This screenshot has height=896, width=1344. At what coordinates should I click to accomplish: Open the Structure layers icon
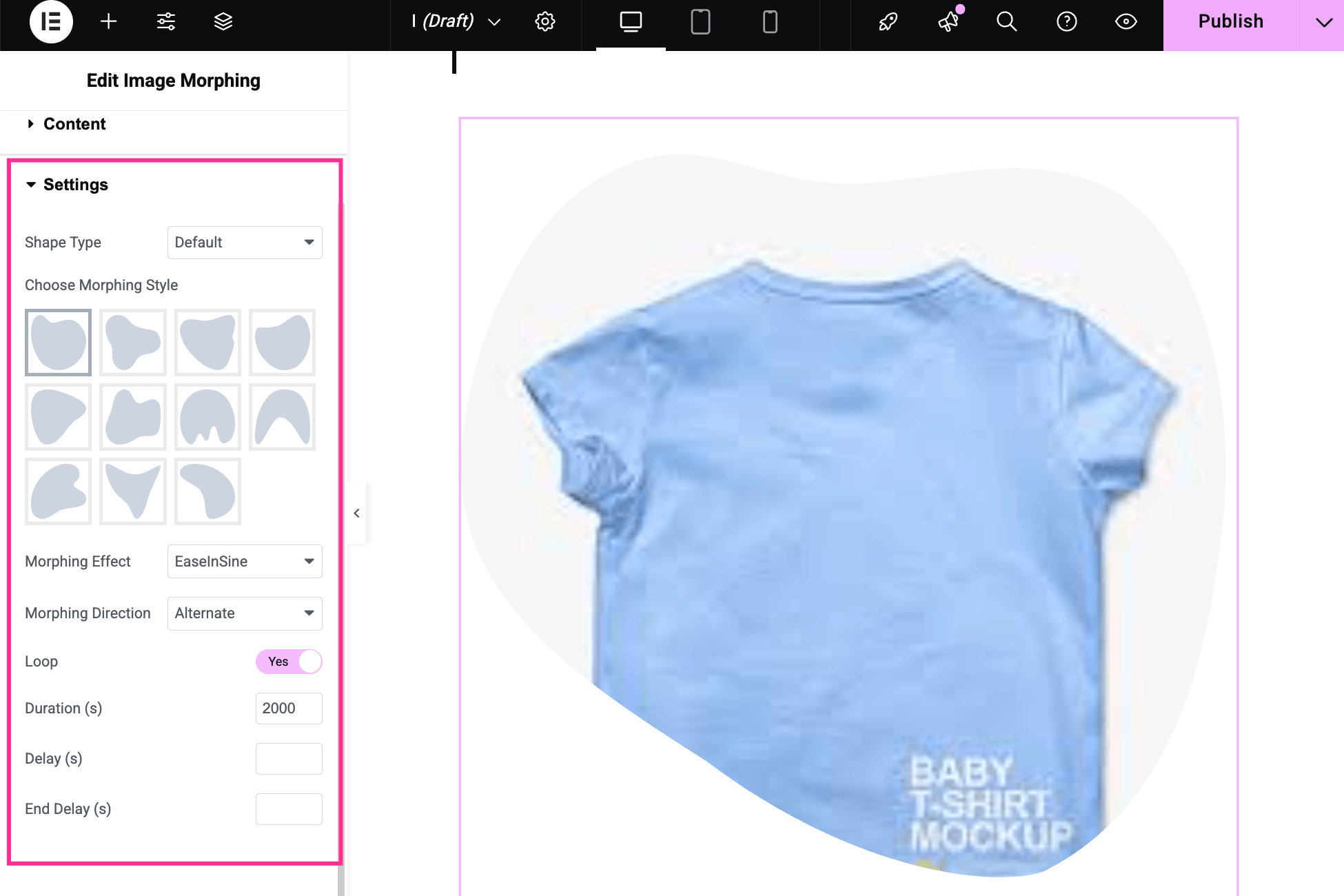pyautogui.click(x=223, y=22)
